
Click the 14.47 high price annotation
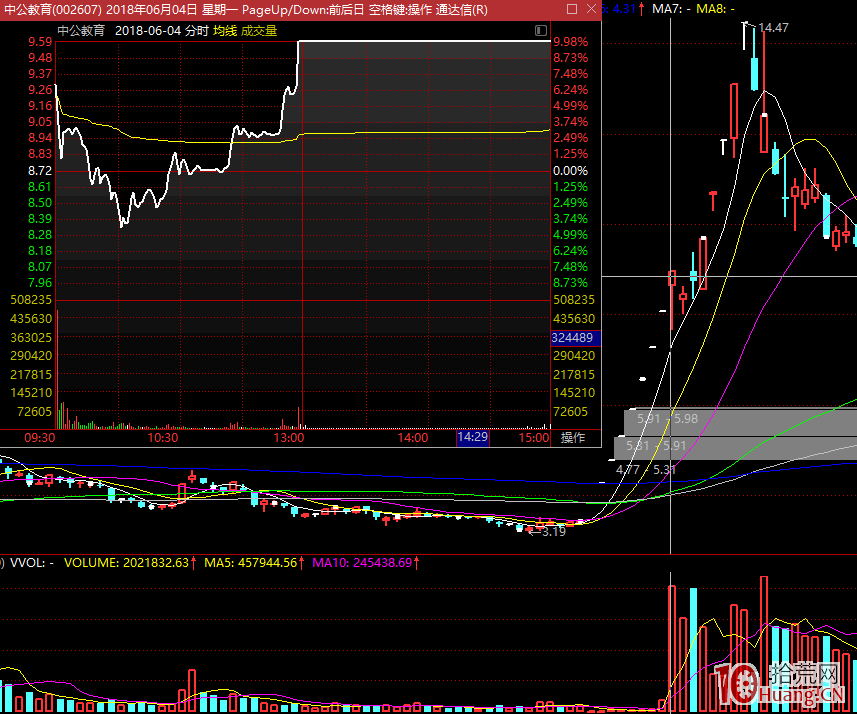[774, 28]
